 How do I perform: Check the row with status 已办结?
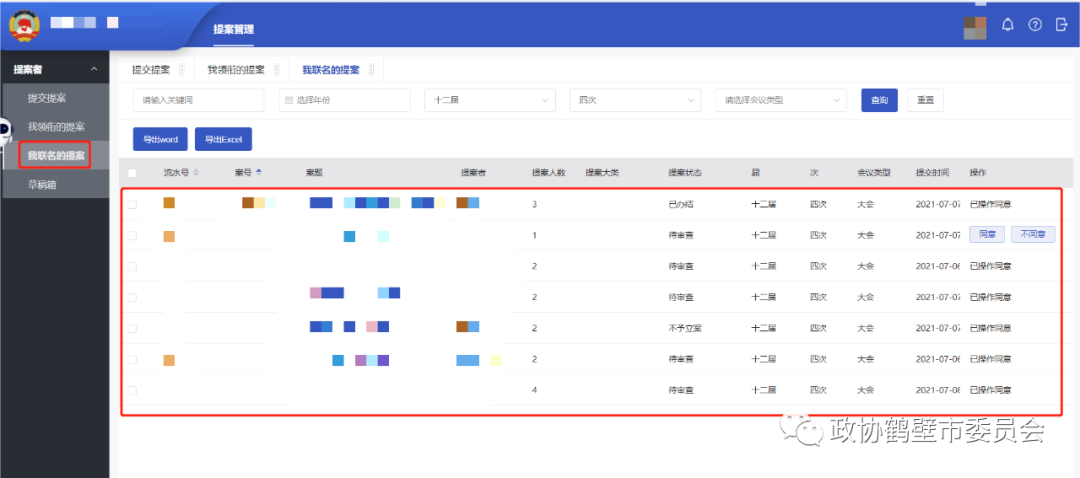132,205
